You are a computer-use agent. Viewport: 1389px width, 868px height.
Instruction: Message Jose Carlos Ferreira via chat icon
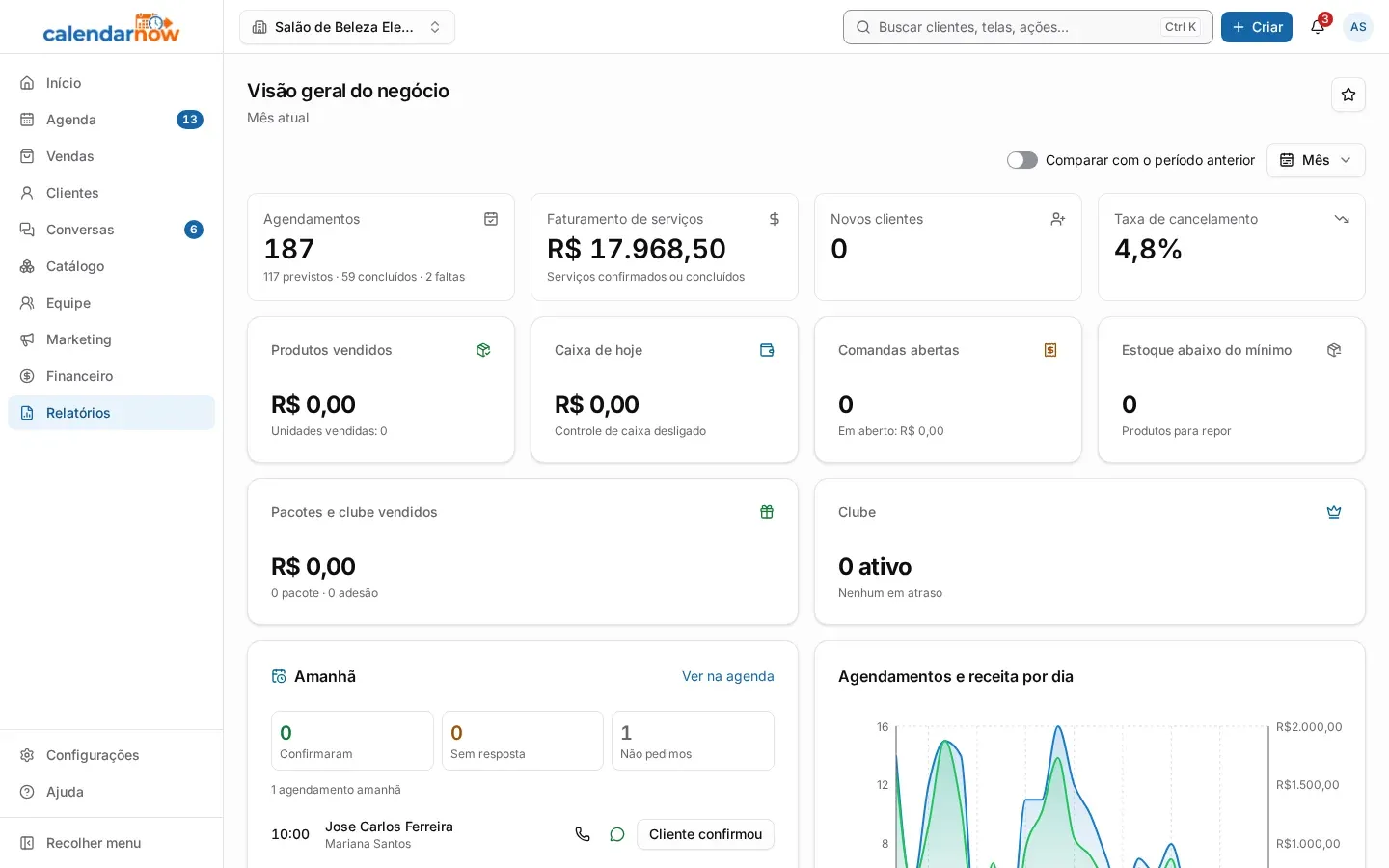click(x=617, y=834)
